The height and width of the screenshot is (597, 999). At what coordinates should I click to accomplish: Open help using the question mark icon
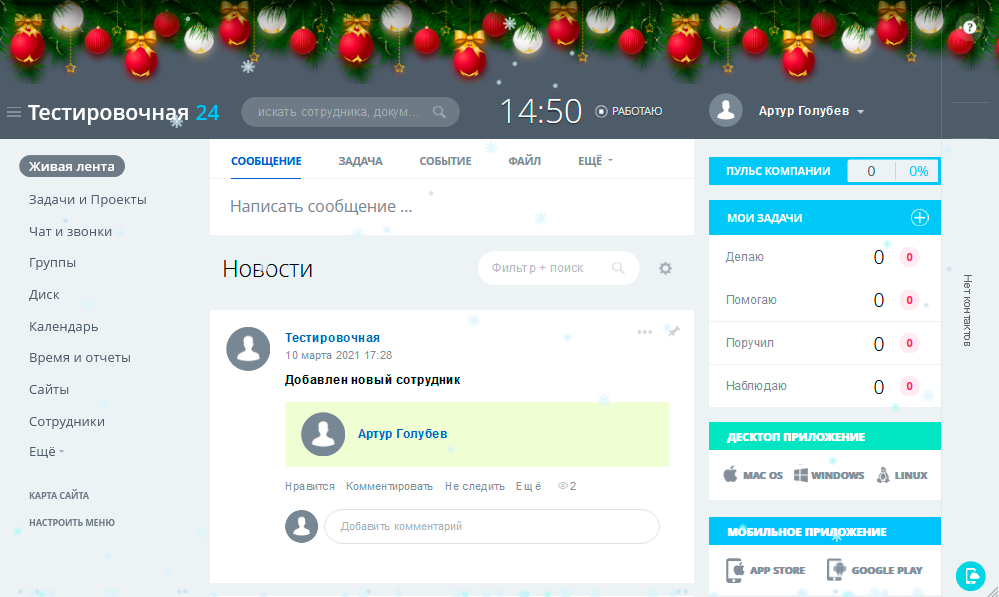coord(968,27)
